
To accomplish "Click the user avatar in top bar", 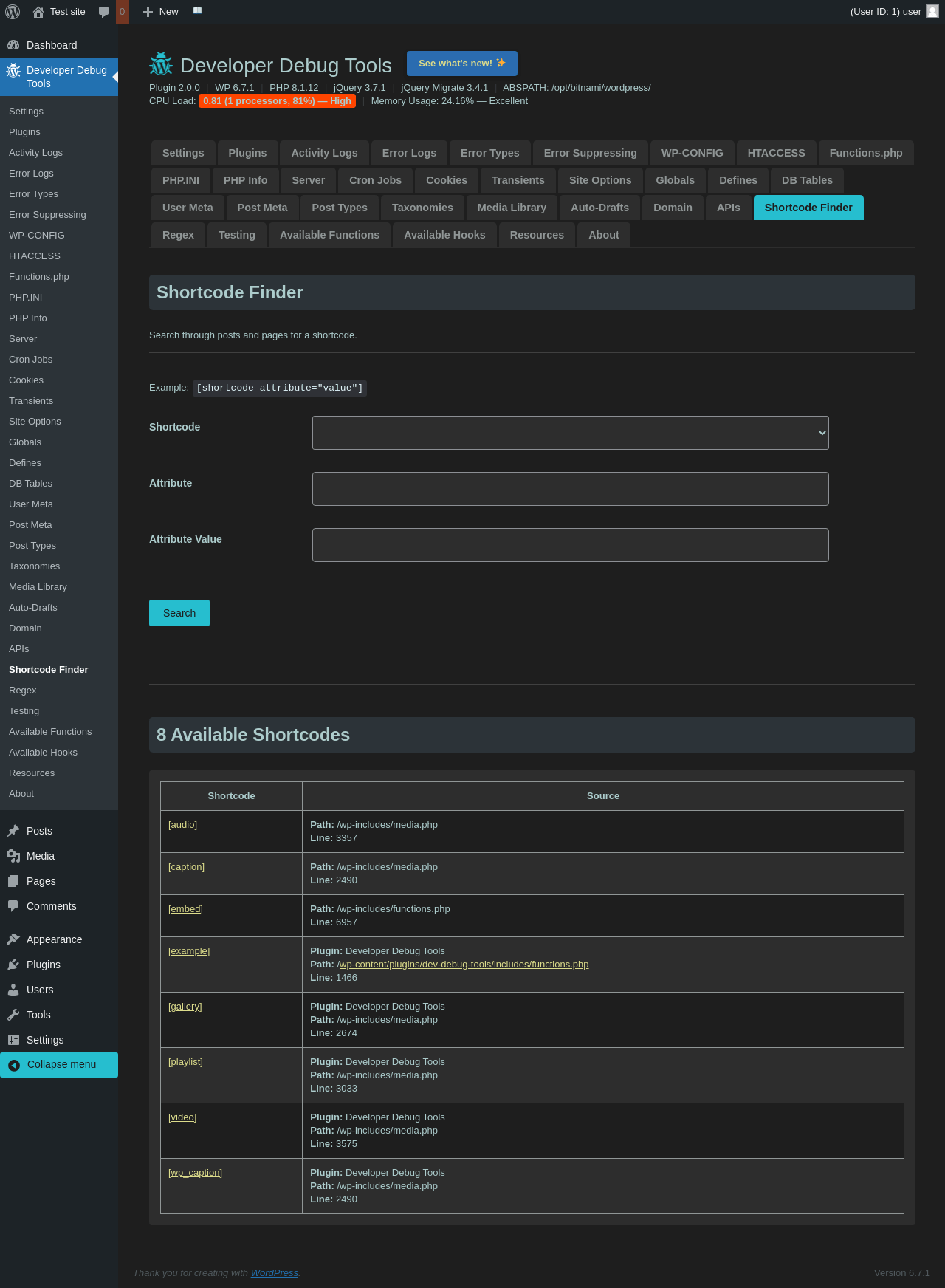I will (x=932, y=11).
